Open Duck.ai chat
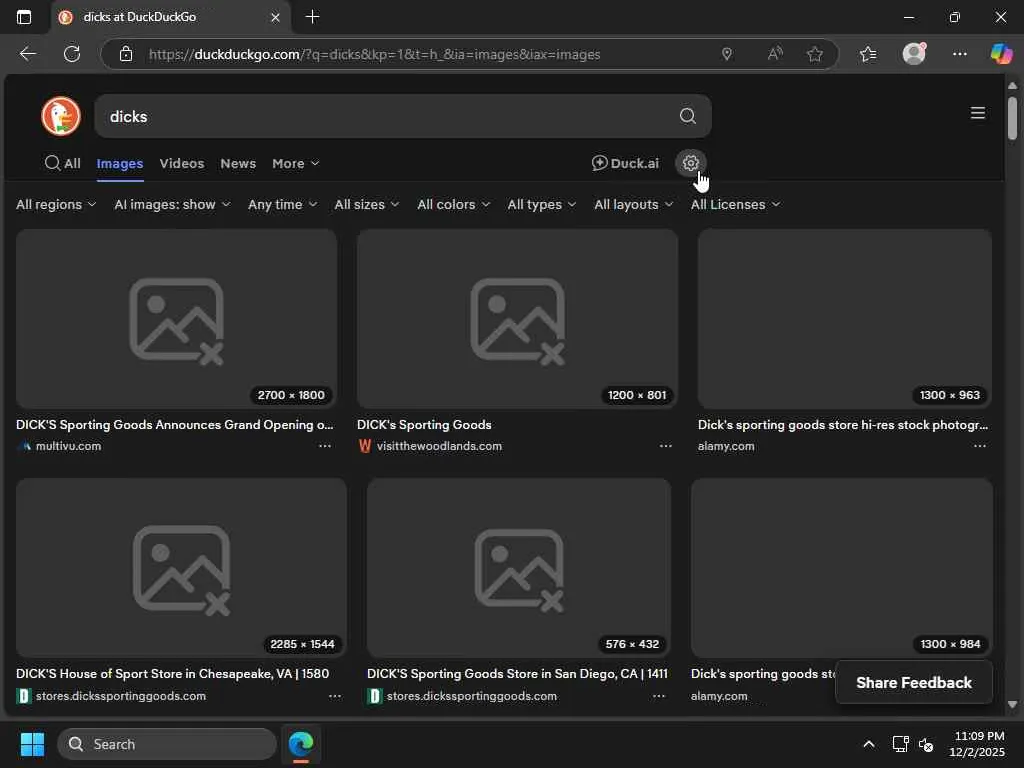The width and height of the screenshot is (1024, 768). tap(625, 163)
